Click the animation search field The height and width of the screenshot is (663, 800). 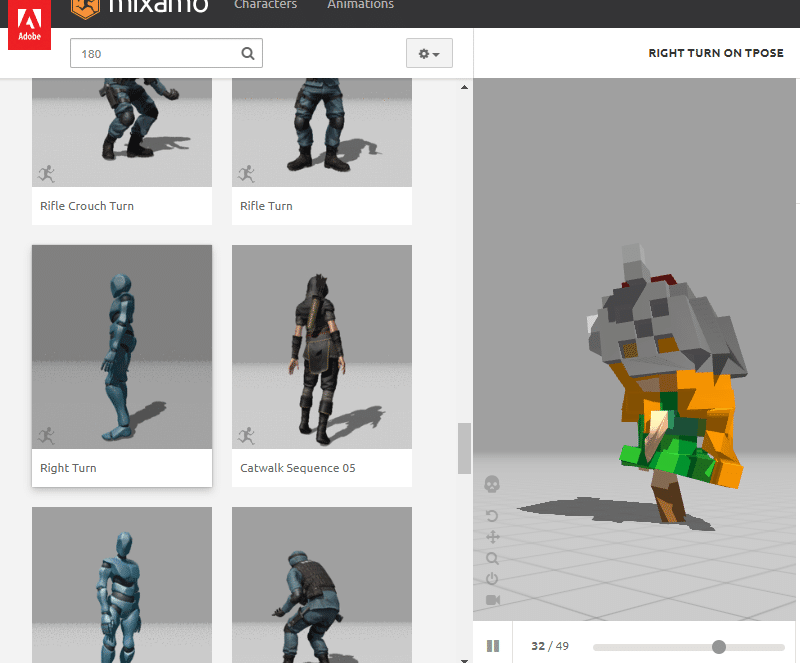pyautogui.click(x=166, y=53)
